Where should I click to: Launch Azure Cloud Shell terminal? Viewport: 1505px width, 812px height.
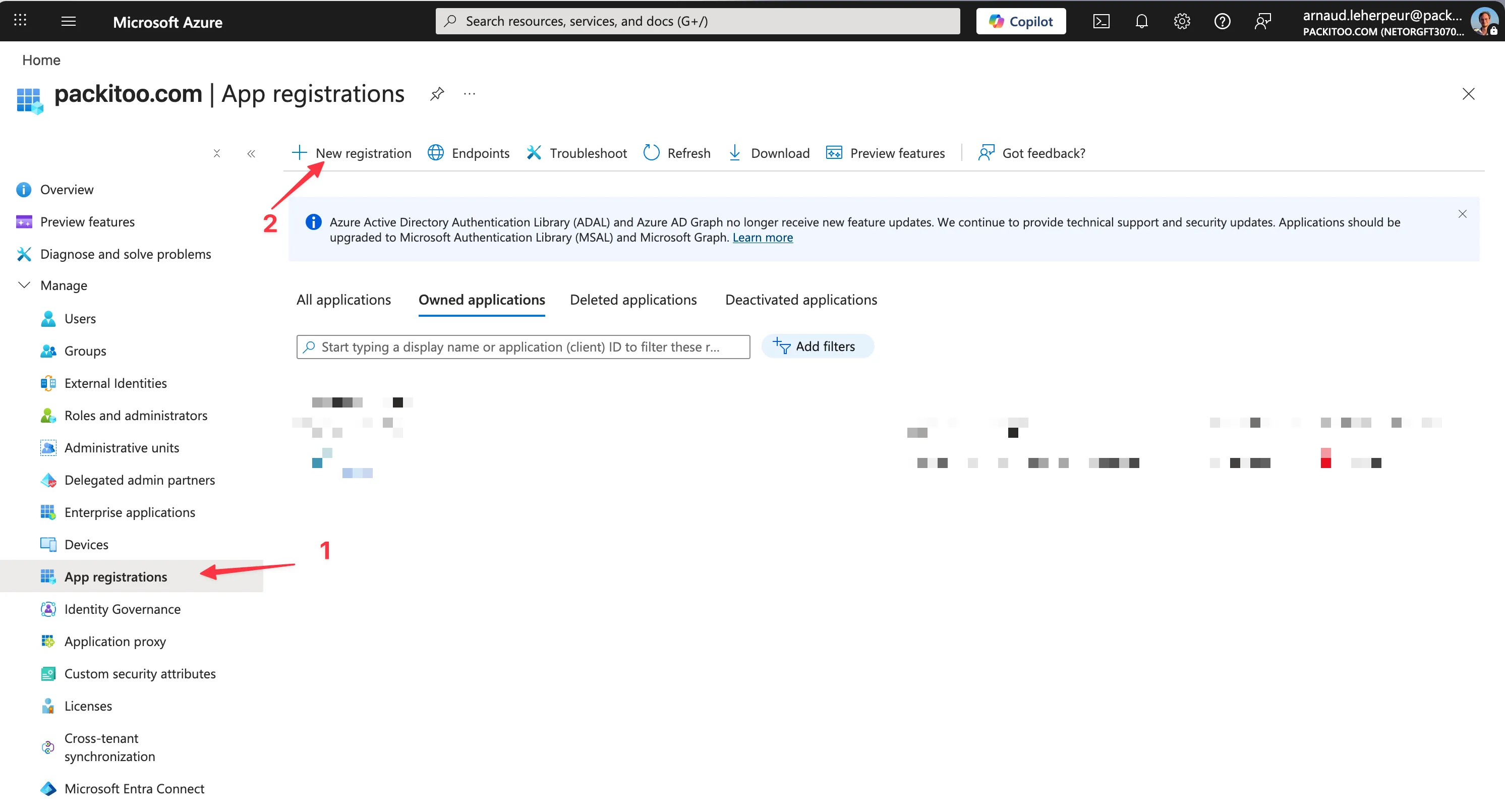tap(1102, 21)
